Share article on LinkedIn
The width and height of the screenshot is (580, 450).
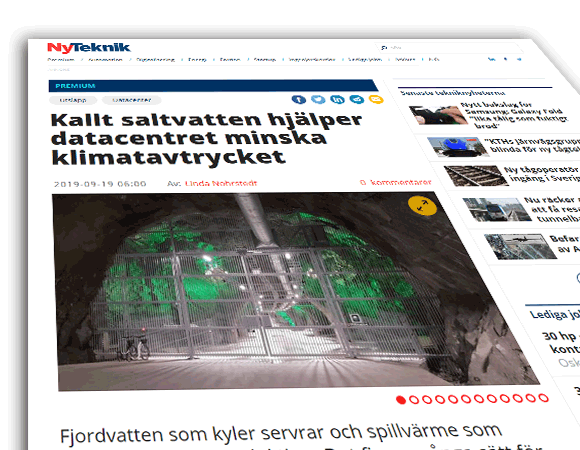pyautogui.click(x=337, y=99)
